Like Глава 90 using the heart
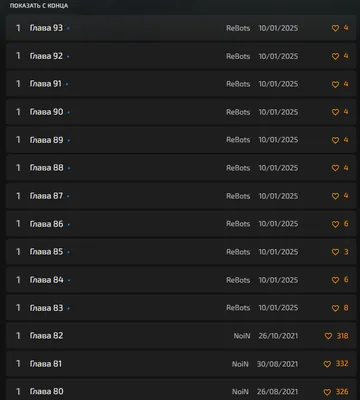Image resolution: width=360 pixels, height=400 pixels. 335,112
